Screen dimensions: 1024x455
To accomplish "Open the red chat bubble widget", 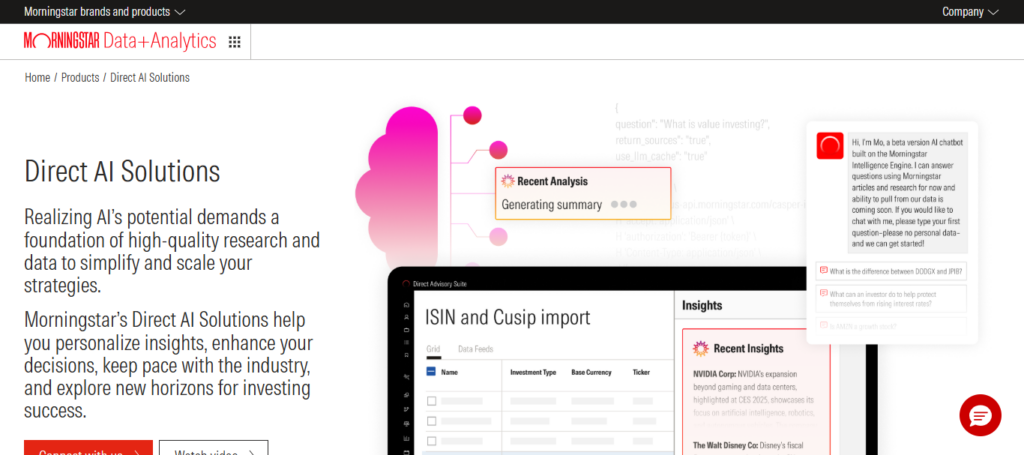I will pos(980,415).
